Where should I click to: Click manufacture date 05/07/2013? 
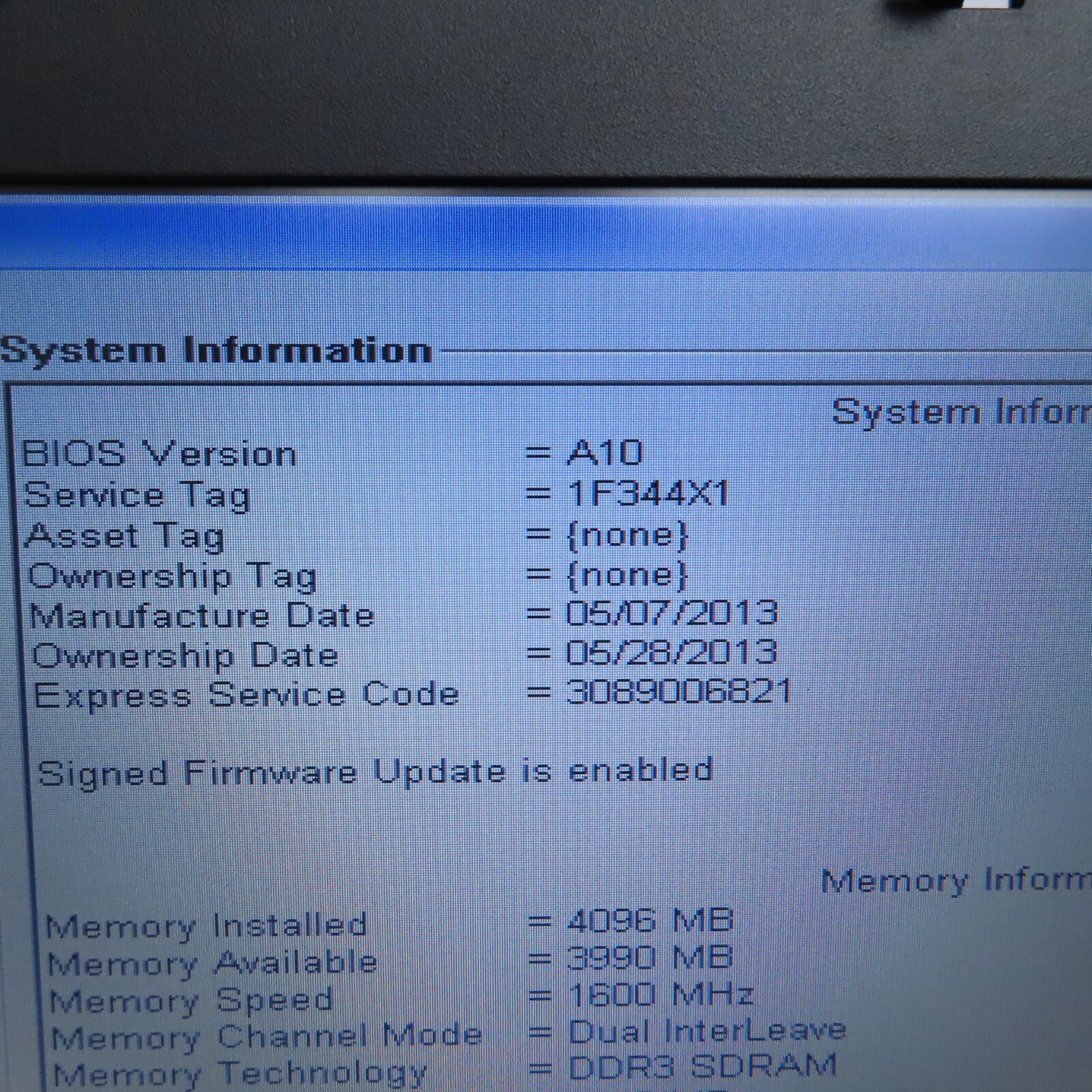click(x=672, y=614)
